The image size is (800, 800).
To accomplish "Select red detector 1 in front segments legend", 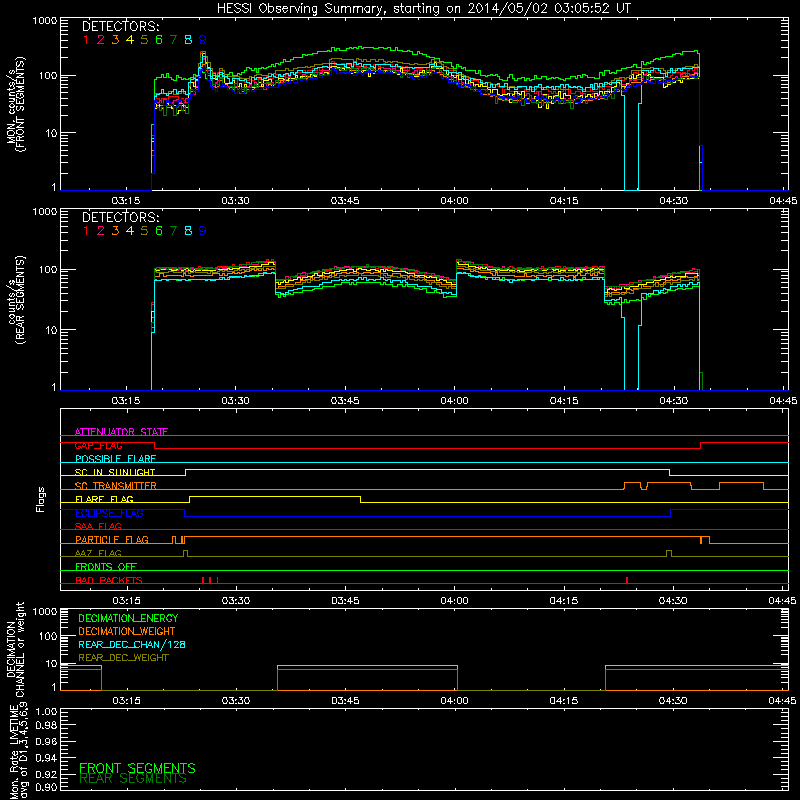I will (86, 40).
